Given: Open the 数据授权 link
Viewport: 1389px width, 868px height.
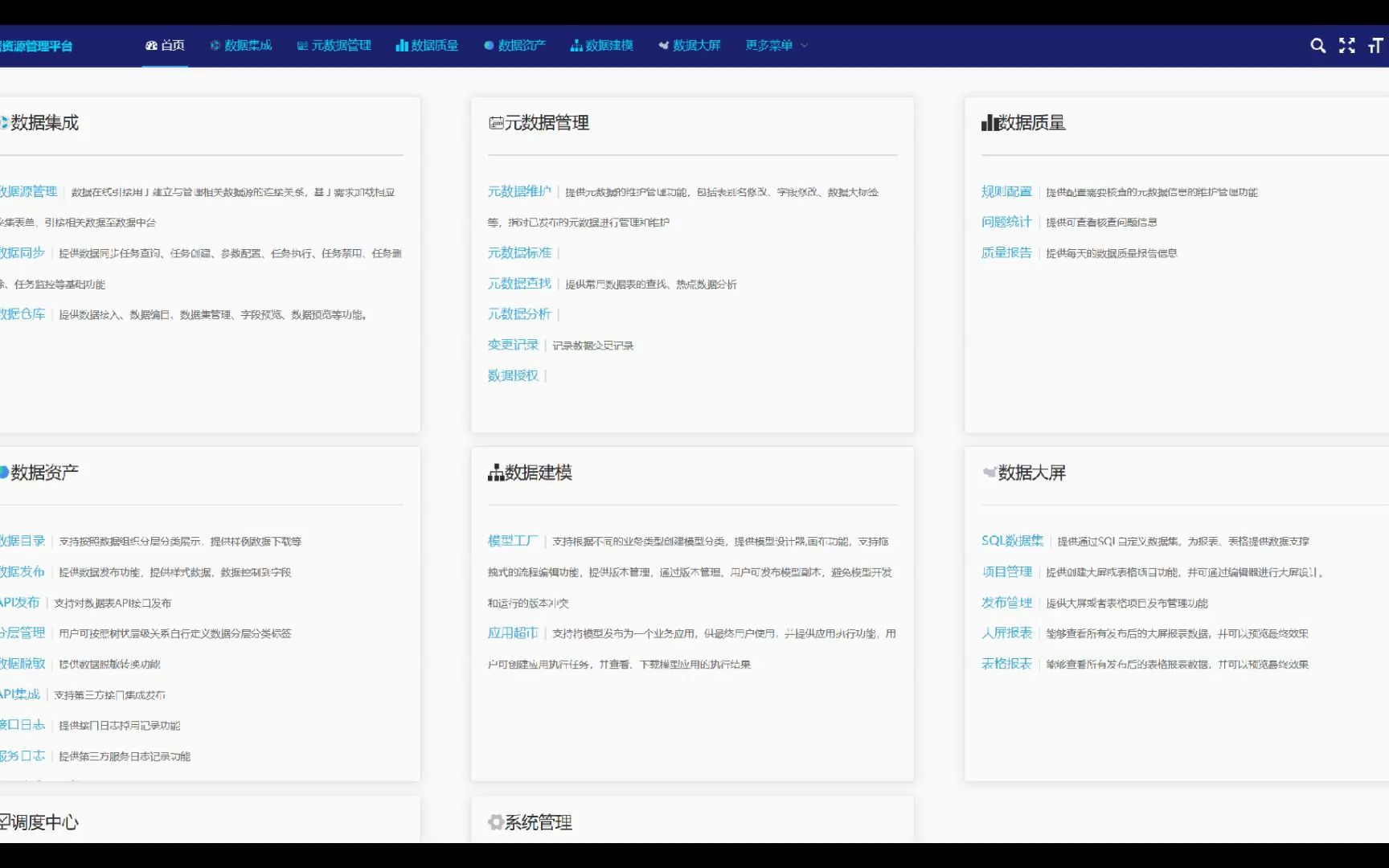Looking at the screenshot, I should (x=513, y=375).
